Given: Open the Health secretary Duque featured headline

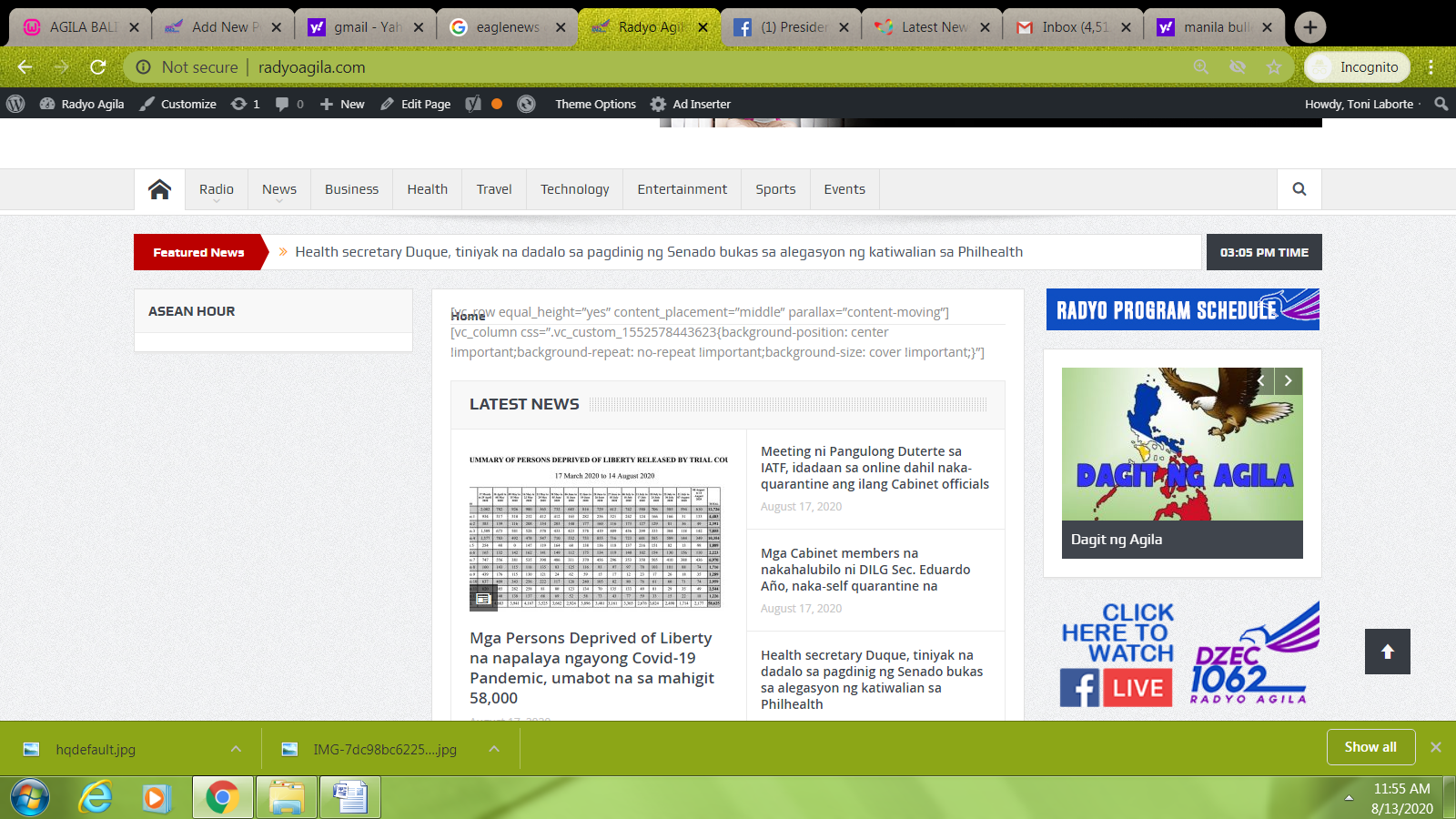Looking at the screenshot, I should pos(659,252).
